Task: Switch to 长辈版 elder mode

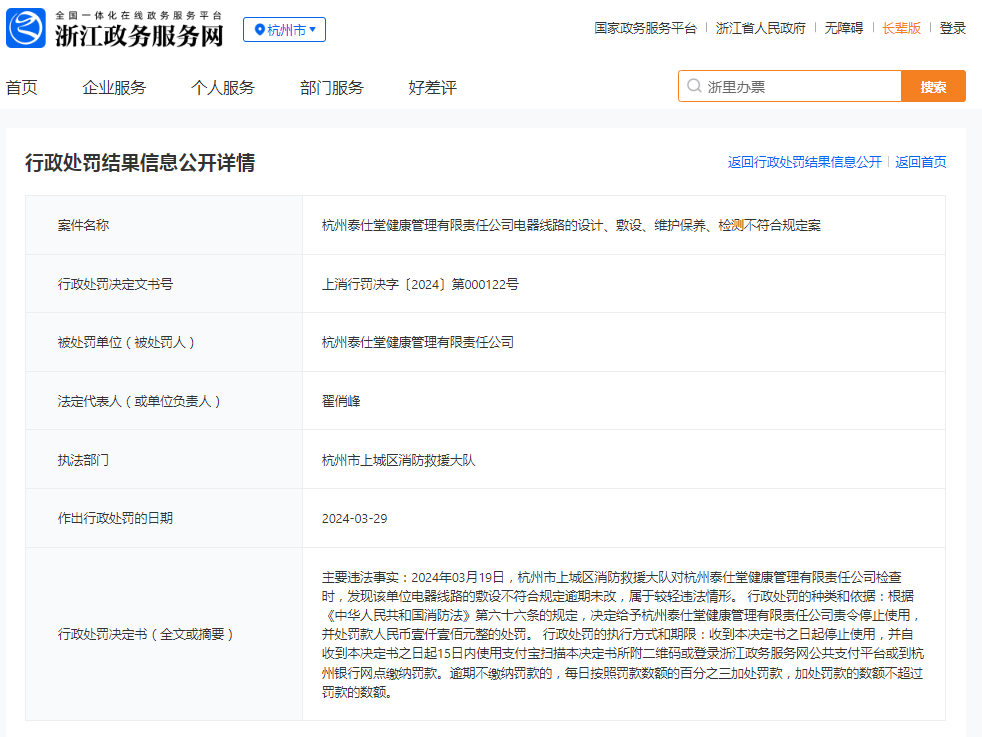Action: 901,28
